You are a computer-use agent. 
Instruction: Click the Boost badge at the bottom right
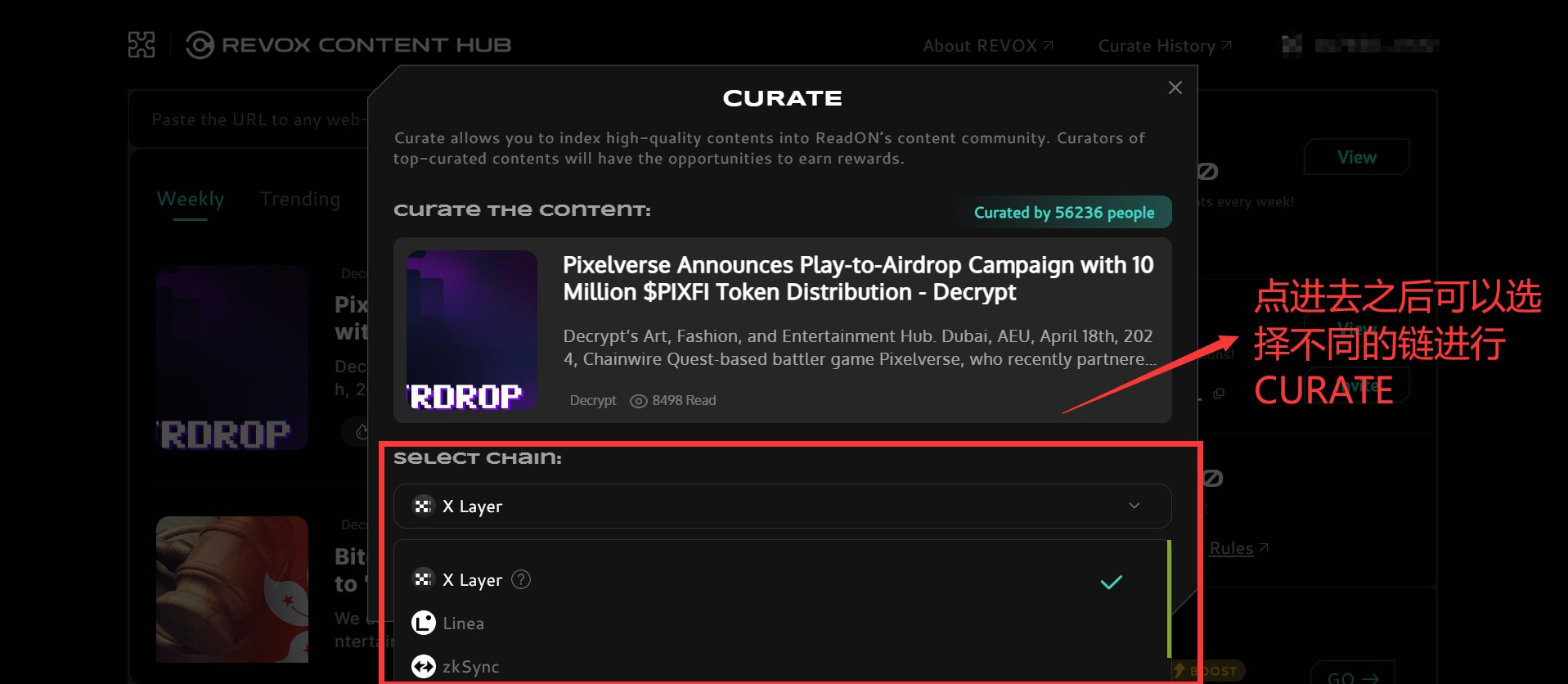pos(1209,671)
